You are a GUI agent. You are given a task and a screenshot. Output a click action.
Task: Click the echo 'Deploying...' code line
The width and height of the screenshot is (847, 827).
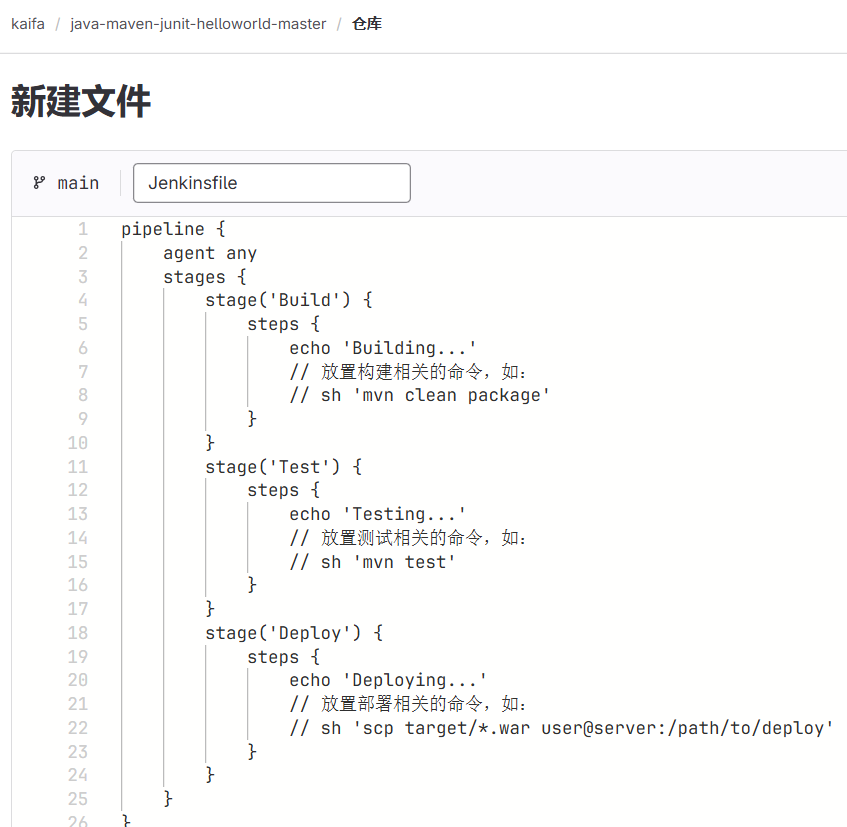coord(388,680)
